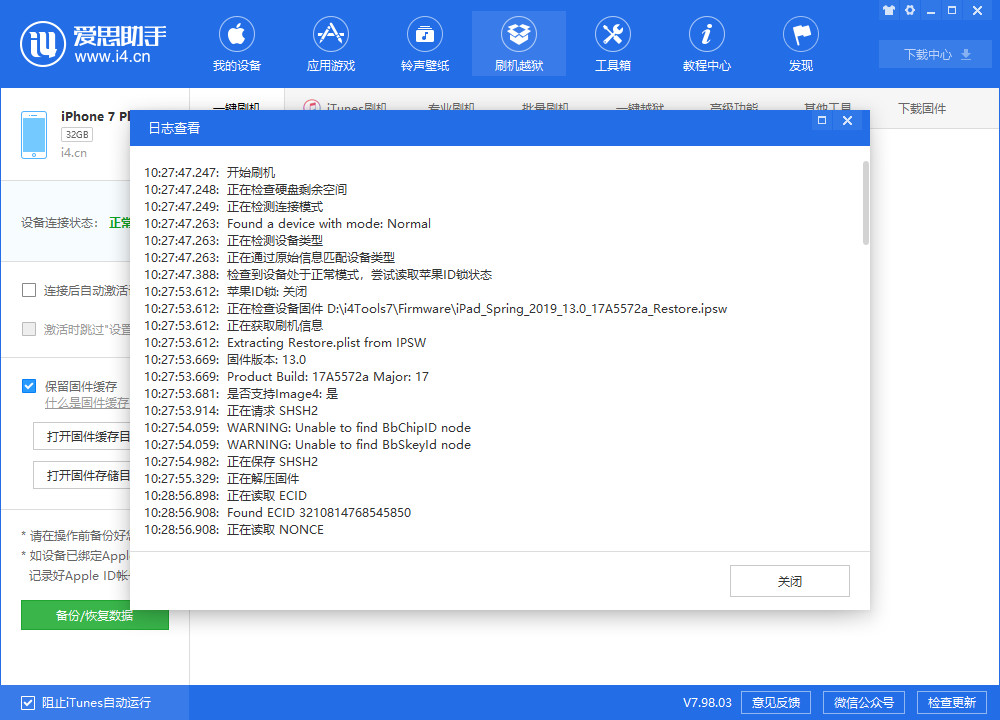This screenshot has height=720, width=1000.
Task: Click version label V7.98.03
Action: [707, 703]
